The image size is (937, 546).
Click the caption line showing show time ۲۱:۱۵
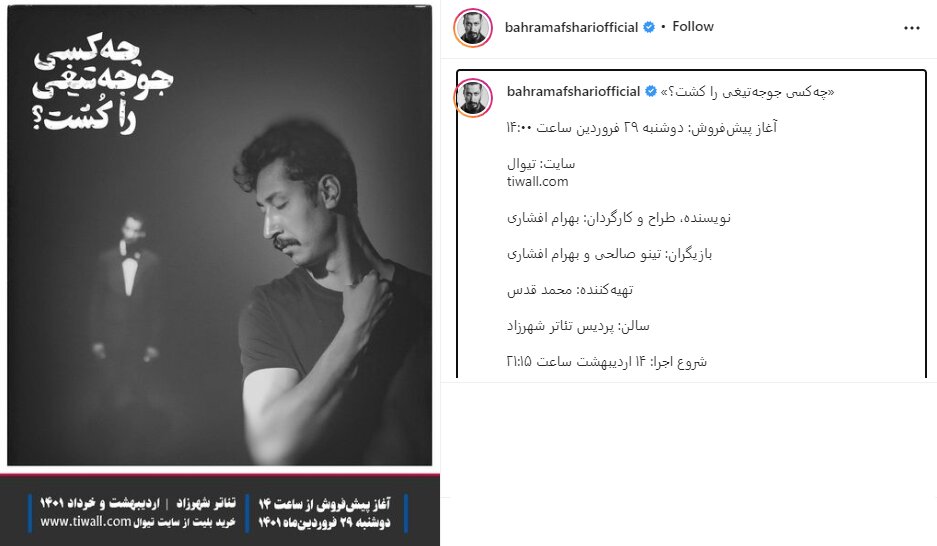606,361
